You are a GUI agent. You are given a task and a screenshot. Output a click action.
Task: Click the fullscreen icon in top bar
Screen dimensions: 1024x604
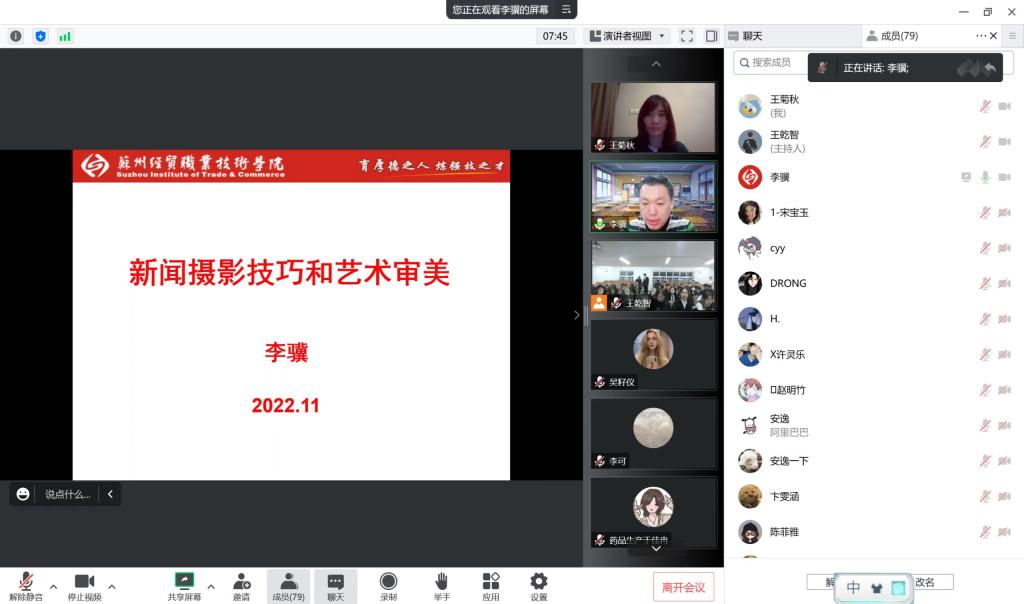tap(687, 36)
